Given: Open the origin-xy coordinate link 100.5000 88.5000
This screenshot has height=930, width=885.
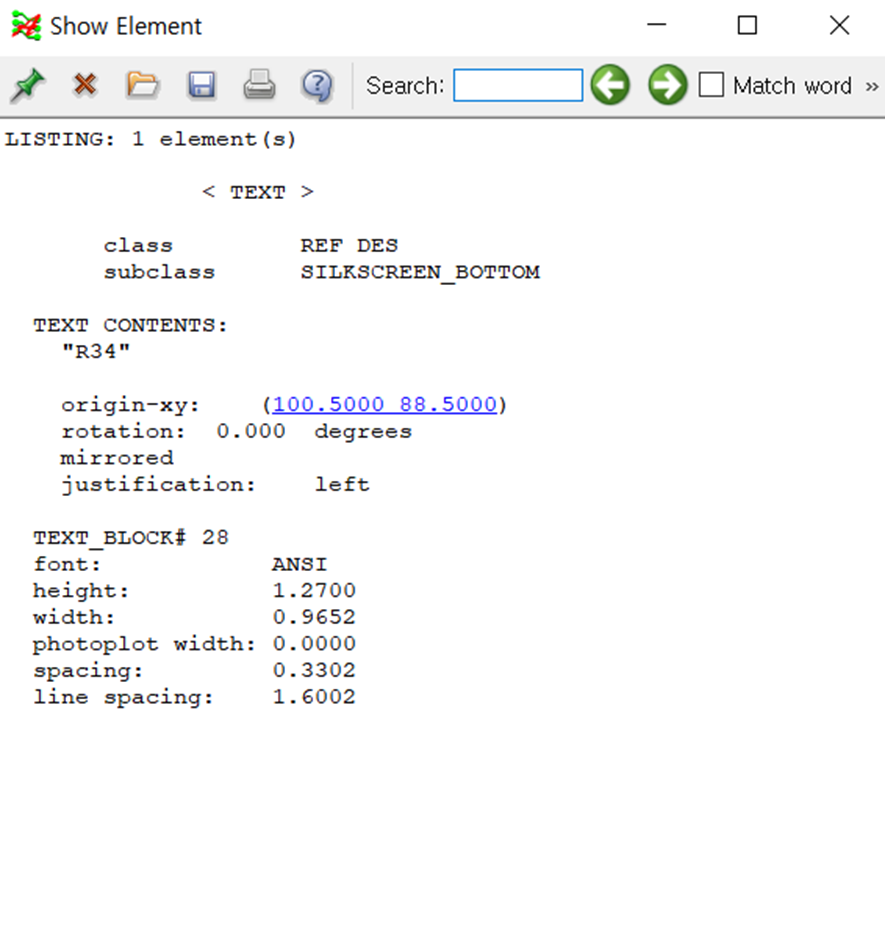Looking at the screenshot, I should (x=384, y=405).
